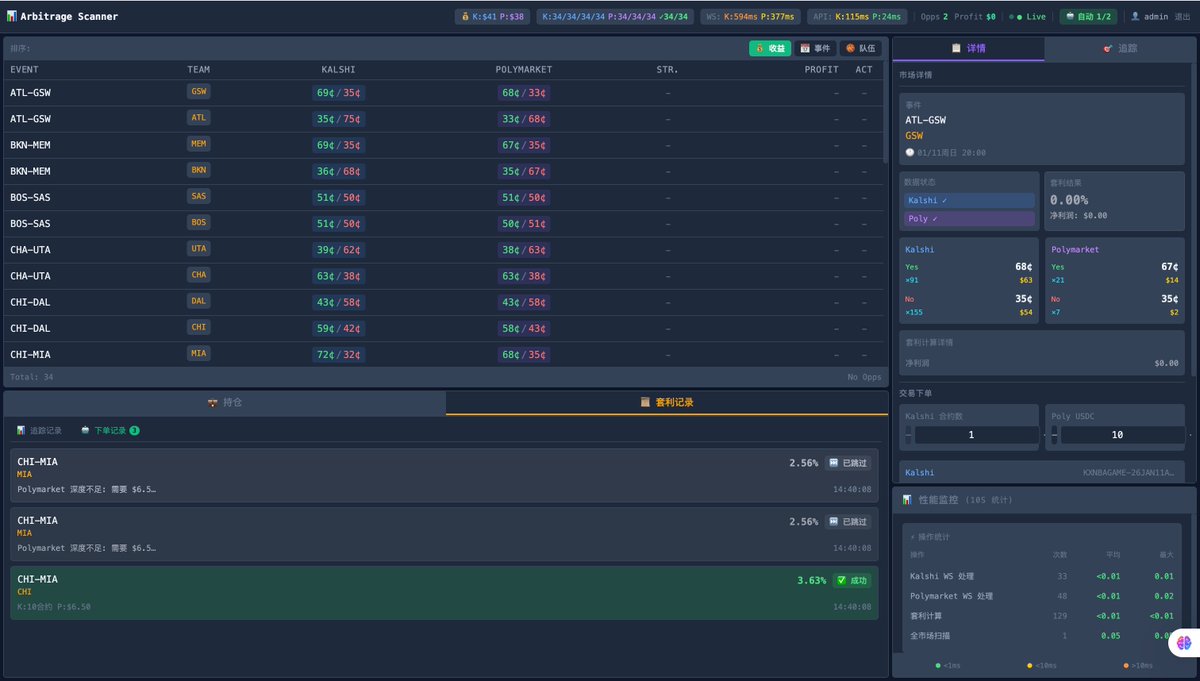The height and width of the screenshot is (681, 1200).
Task: Click the Kalshi WS 处理 stats row
Action: (x=1041, y=576)
